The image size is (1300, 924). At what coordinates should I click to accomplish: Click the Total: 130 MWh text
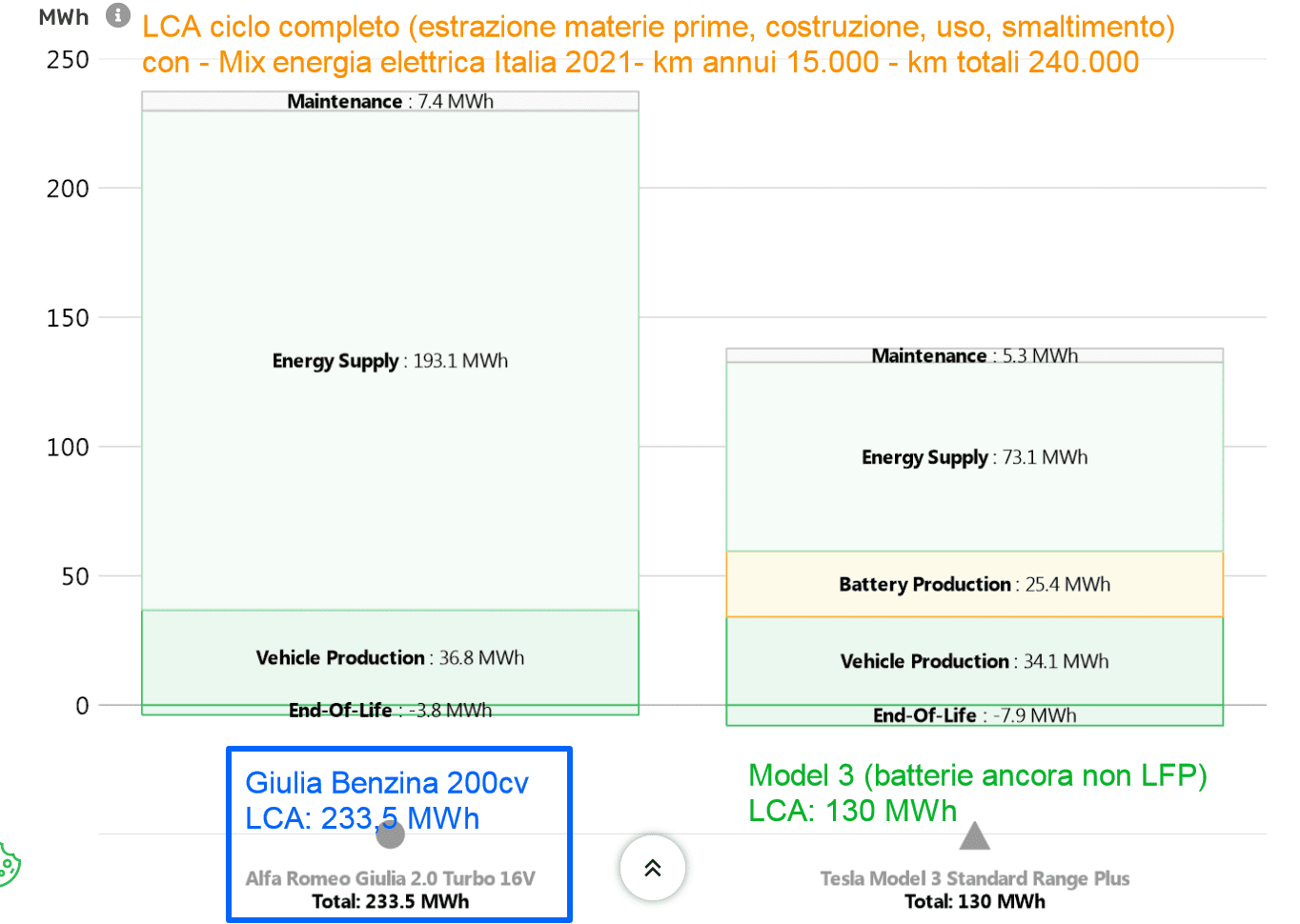(974, 901)
